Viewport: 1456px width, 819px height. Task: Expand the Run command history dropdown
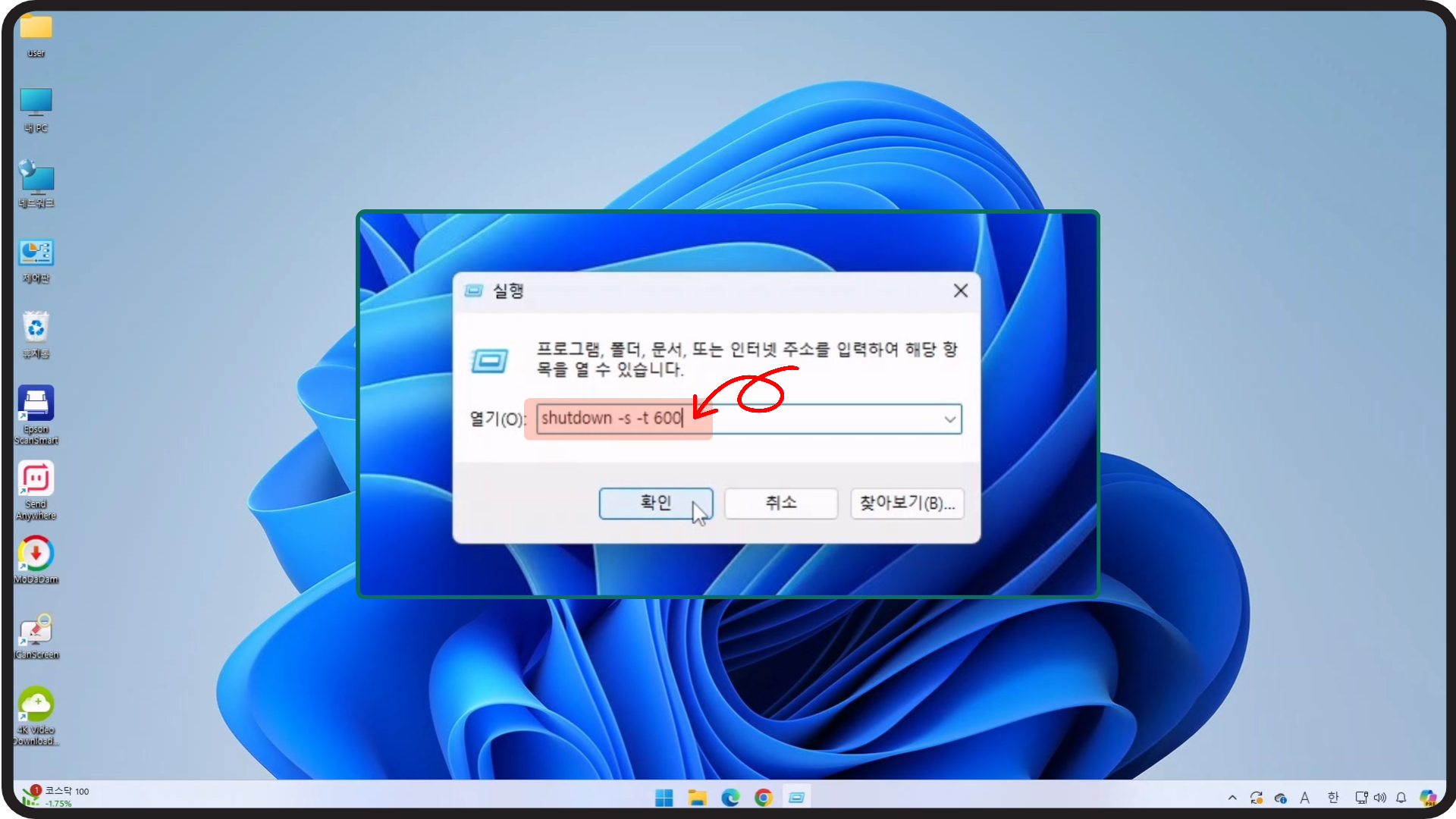[949, 419]
